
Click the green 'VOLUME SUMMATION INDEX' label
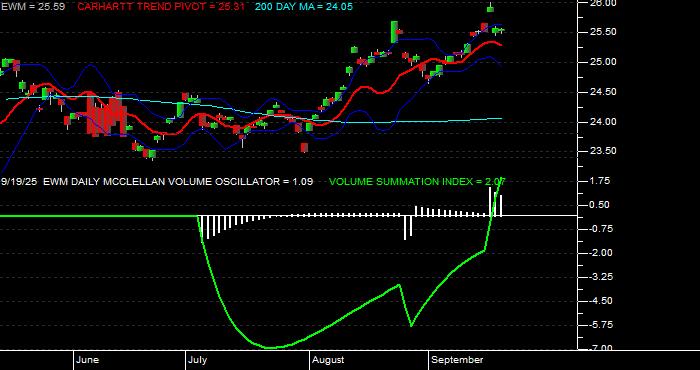tap(417, 182)
